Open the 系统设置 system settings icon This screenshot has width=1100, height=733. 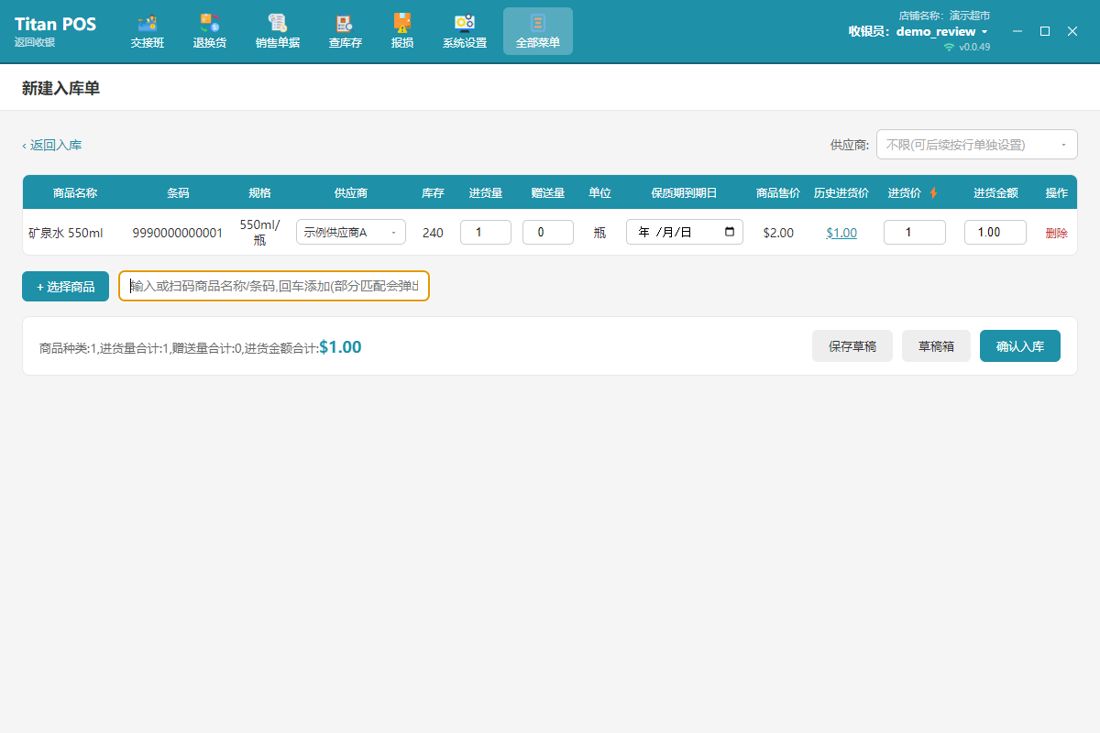(x=464, y=32)
